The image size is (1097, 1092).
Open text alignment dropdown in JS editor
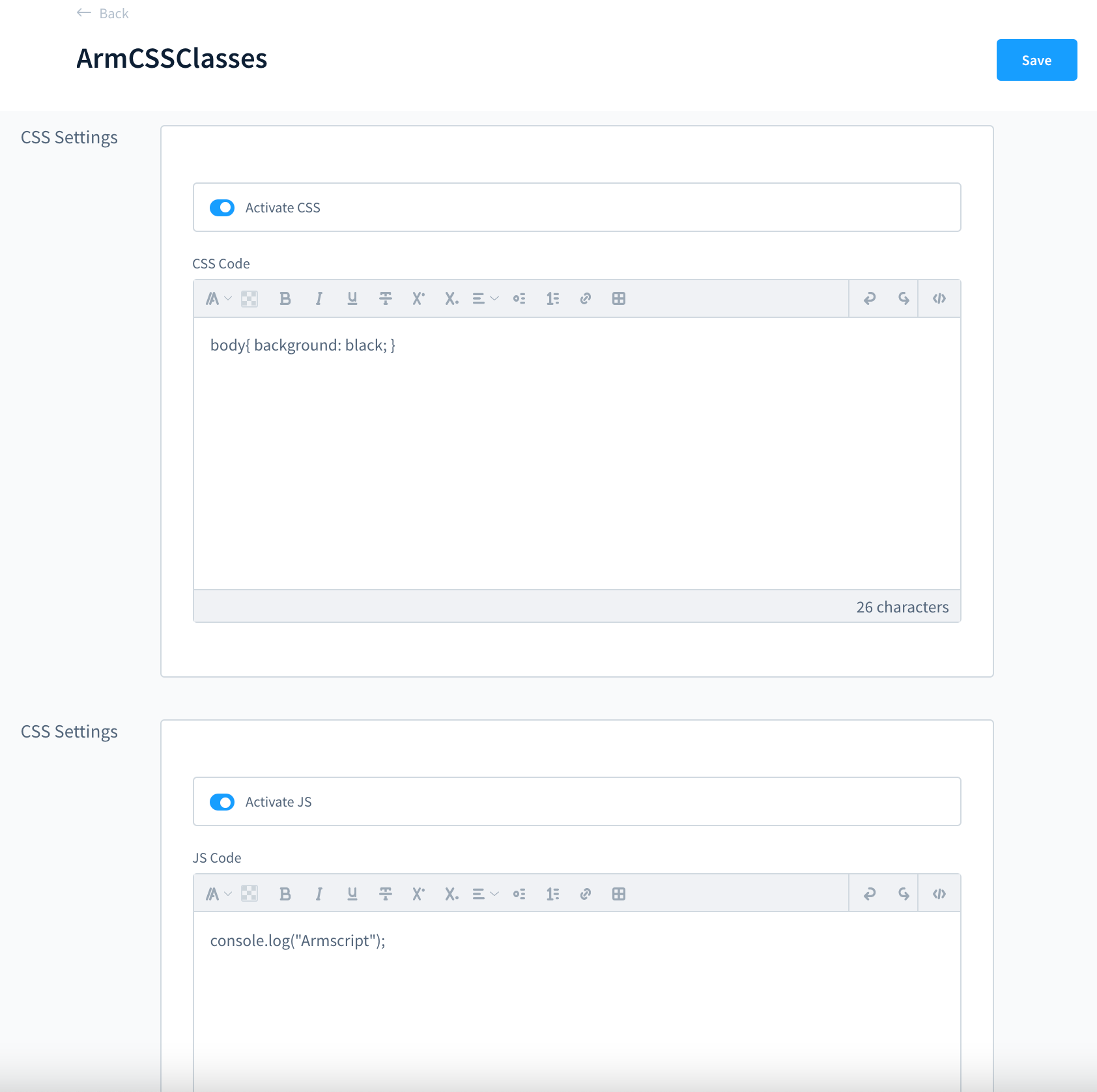(x=485, y=894)
